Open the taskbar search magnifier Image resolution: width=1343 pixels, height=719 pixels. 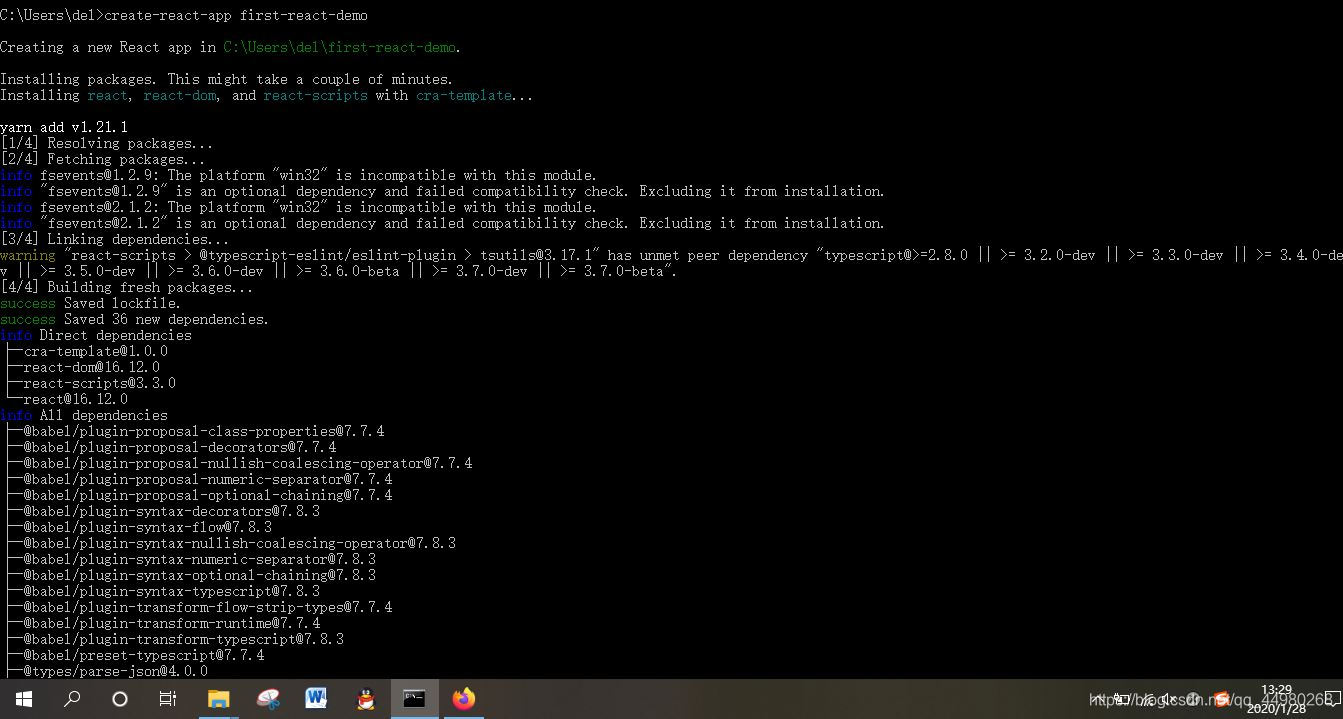click(72, 699)
